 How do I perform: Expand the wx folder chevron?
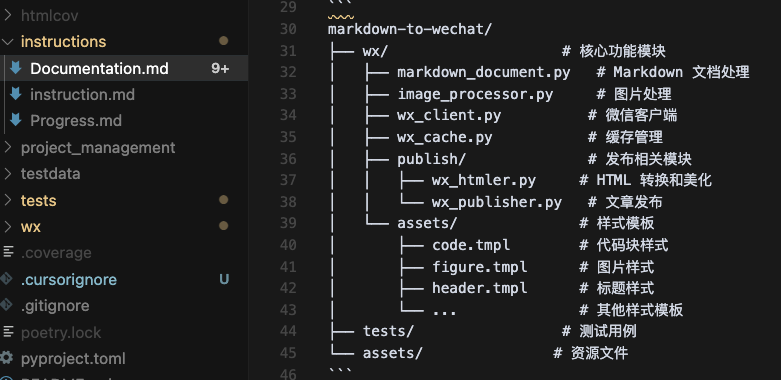(x=8, y=227)
